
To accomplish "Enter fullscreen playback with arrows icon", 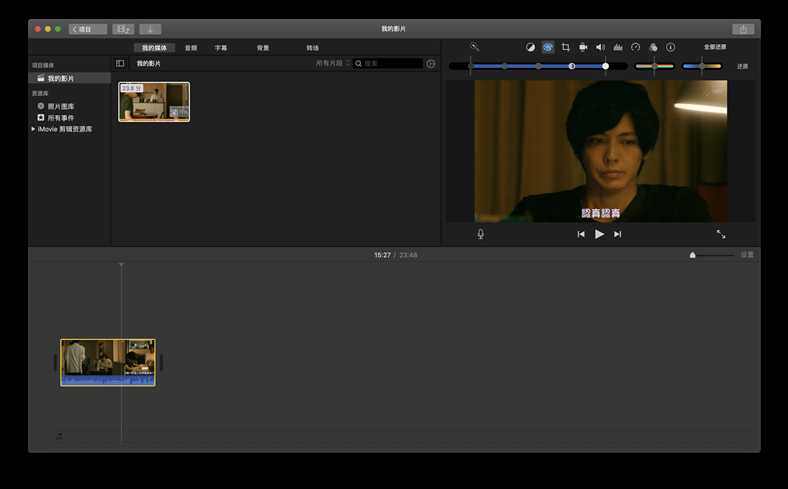I will (x=721, y=234).
